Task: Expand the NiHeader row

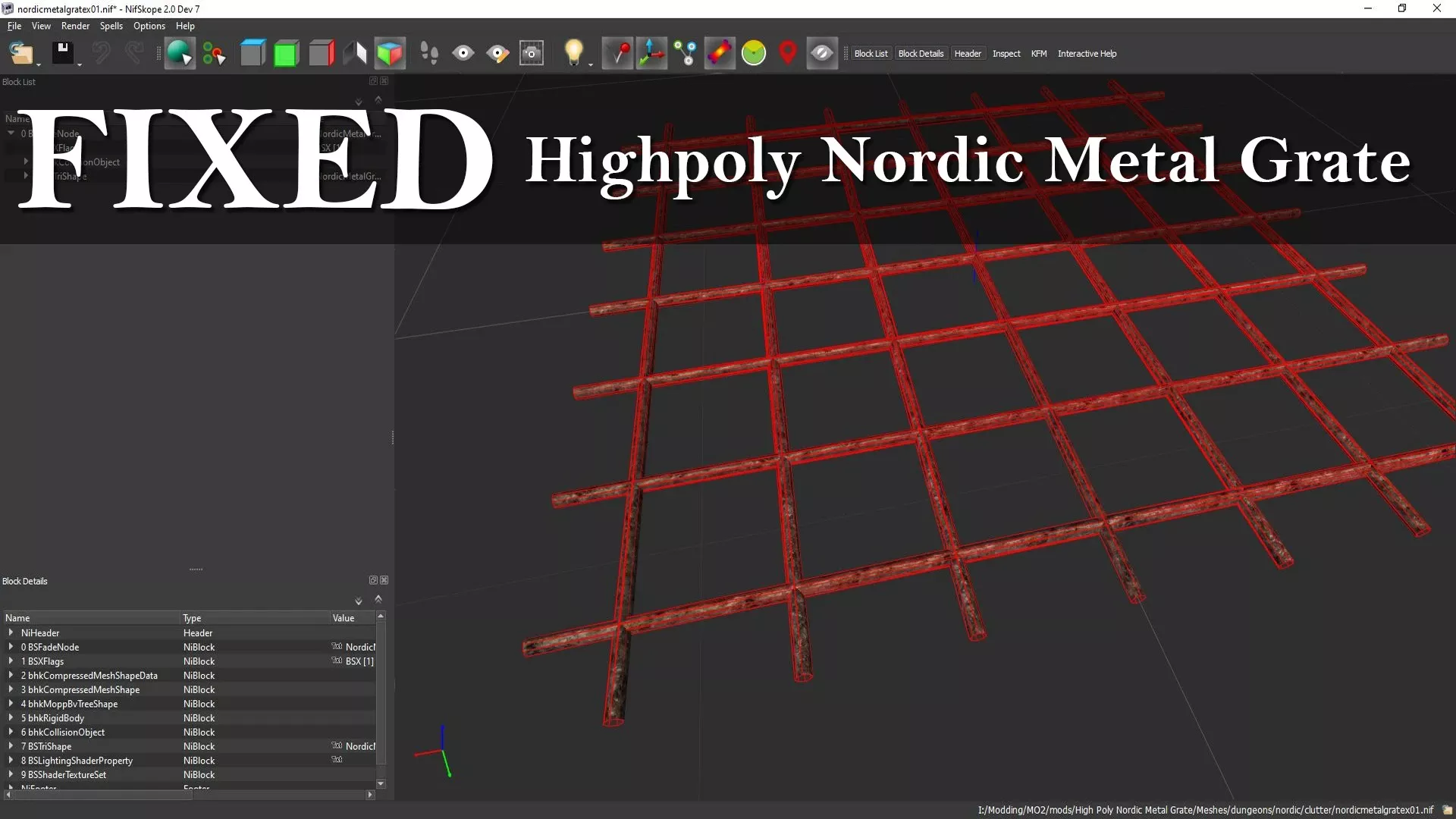Action: (x=11, y=632)
